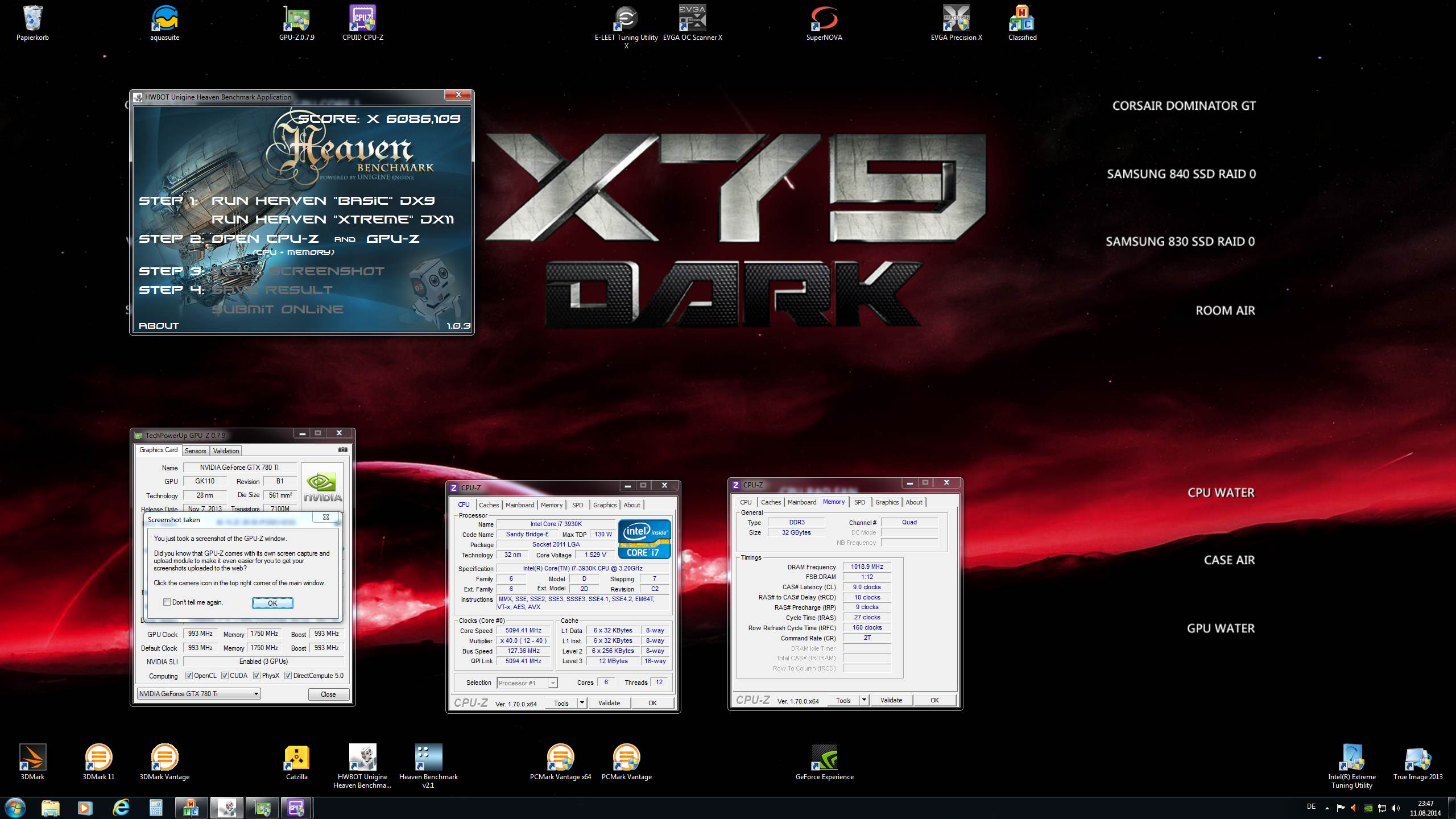Click the GPU-Z camera screenshot icon
This screenshot has height=819, width=1456.
point(342,450)
